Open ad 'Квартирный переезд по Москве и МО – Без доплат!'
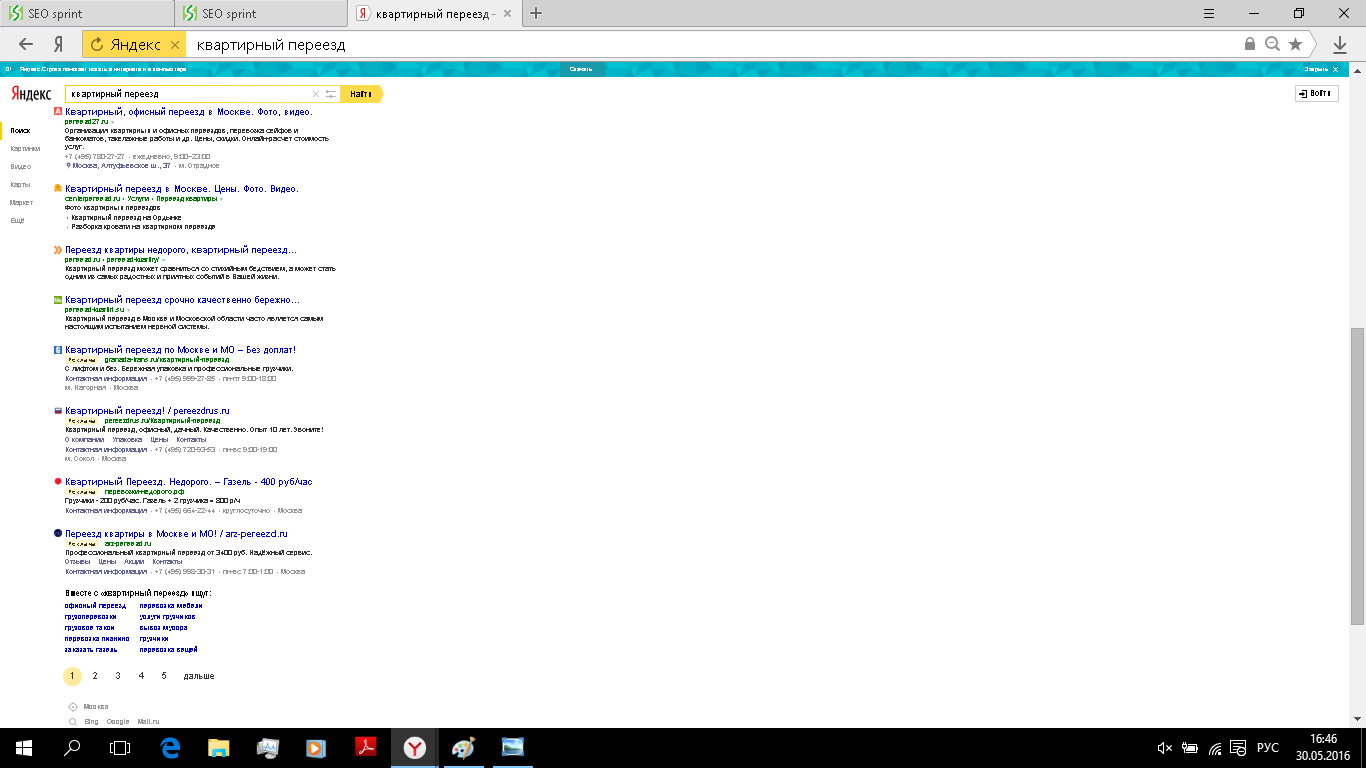Screen dimensions: 1366x768 (181, 350)
